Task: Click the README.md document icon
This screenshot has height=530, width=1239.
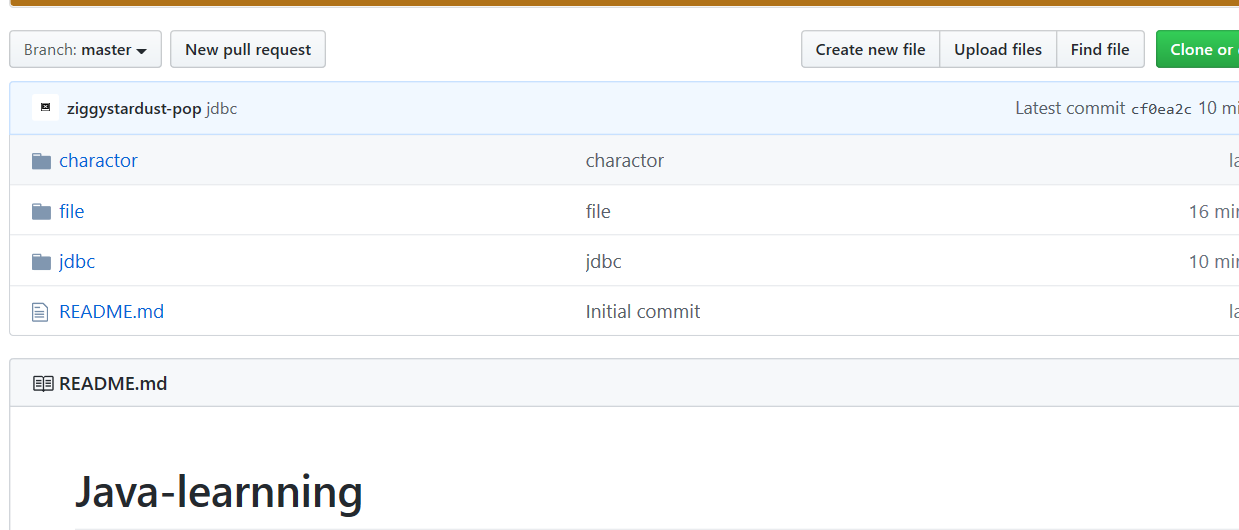Action: [x=40, y=312]
